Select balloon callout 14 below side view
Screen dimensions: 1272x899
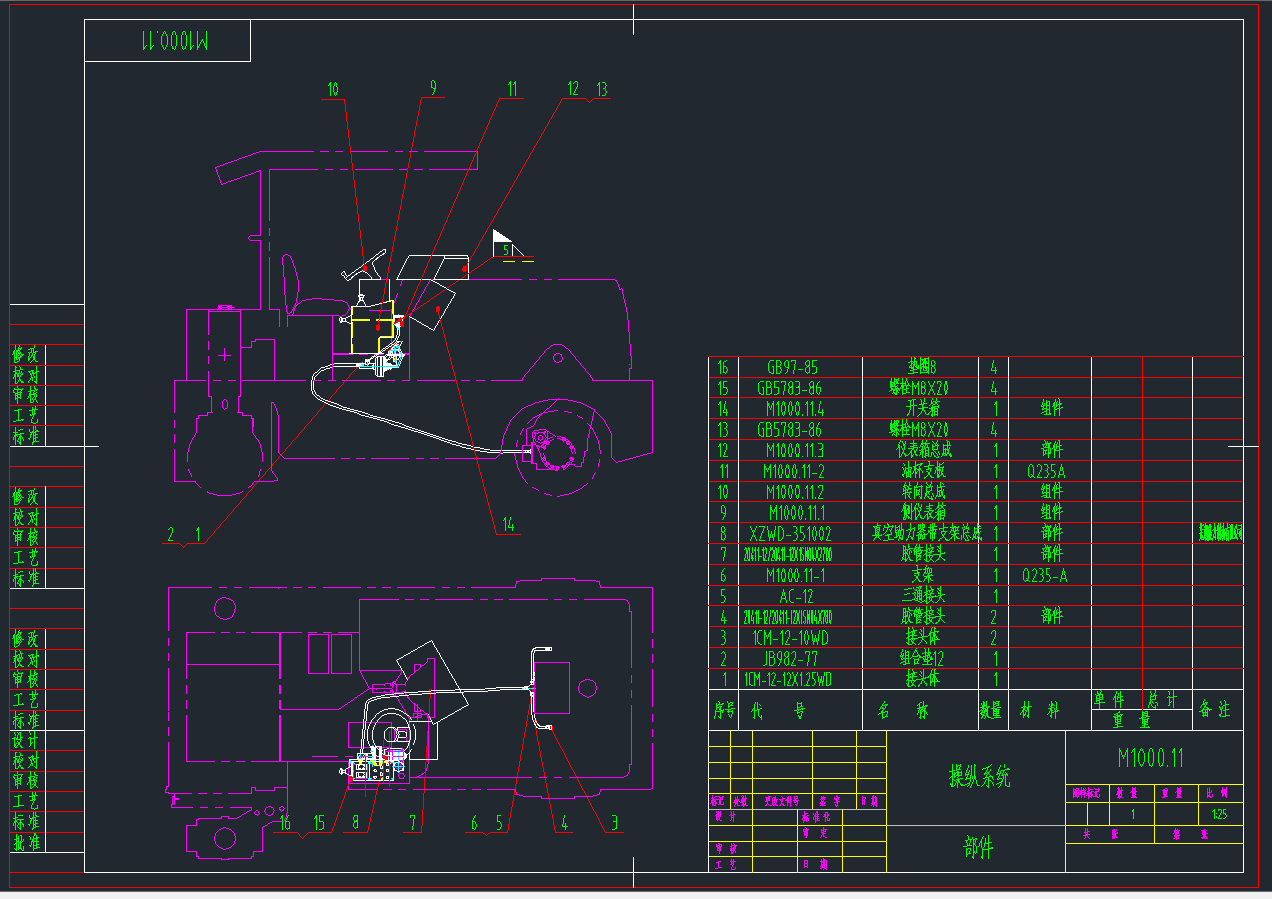click(x=508, y=524)
